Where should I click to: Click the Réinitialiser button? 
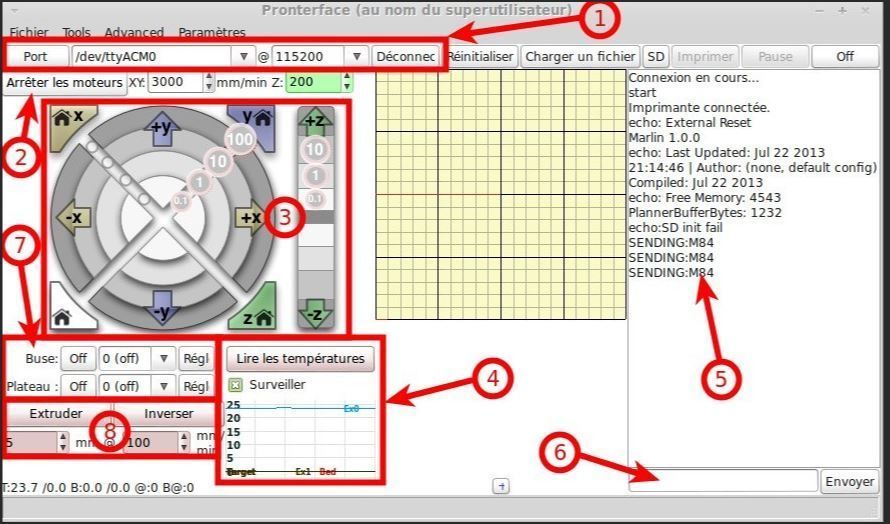pos(481,57)
